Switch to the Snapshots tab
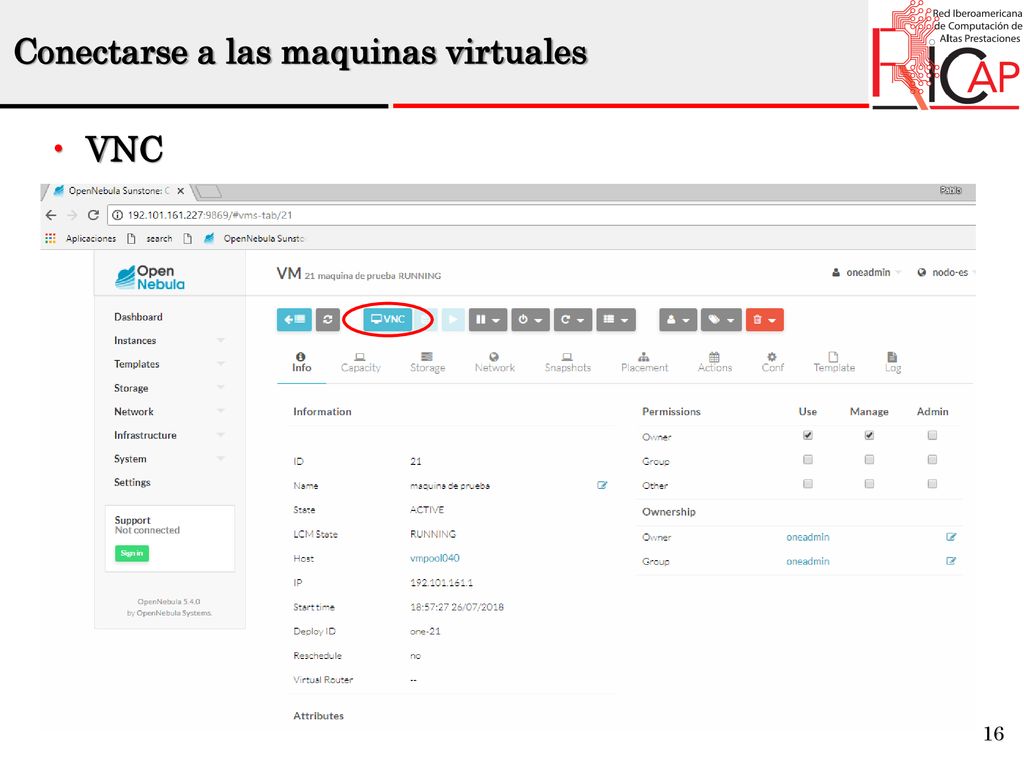 pyautogui.click(x=568, y=362)
